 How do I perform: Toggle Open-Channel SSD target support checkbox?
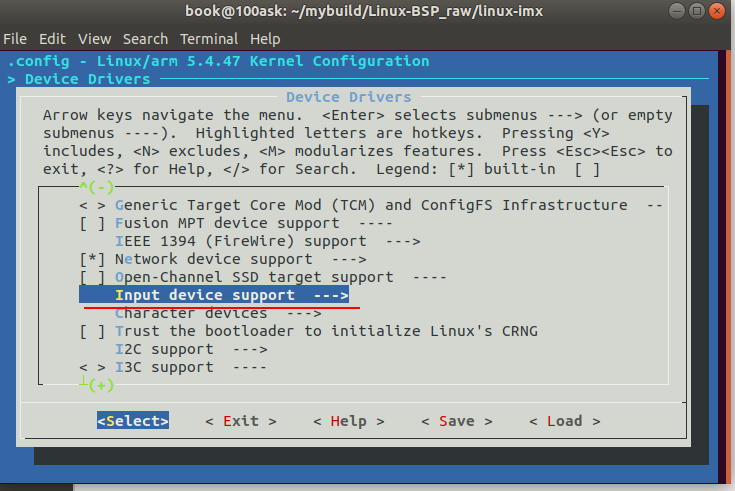92,277
